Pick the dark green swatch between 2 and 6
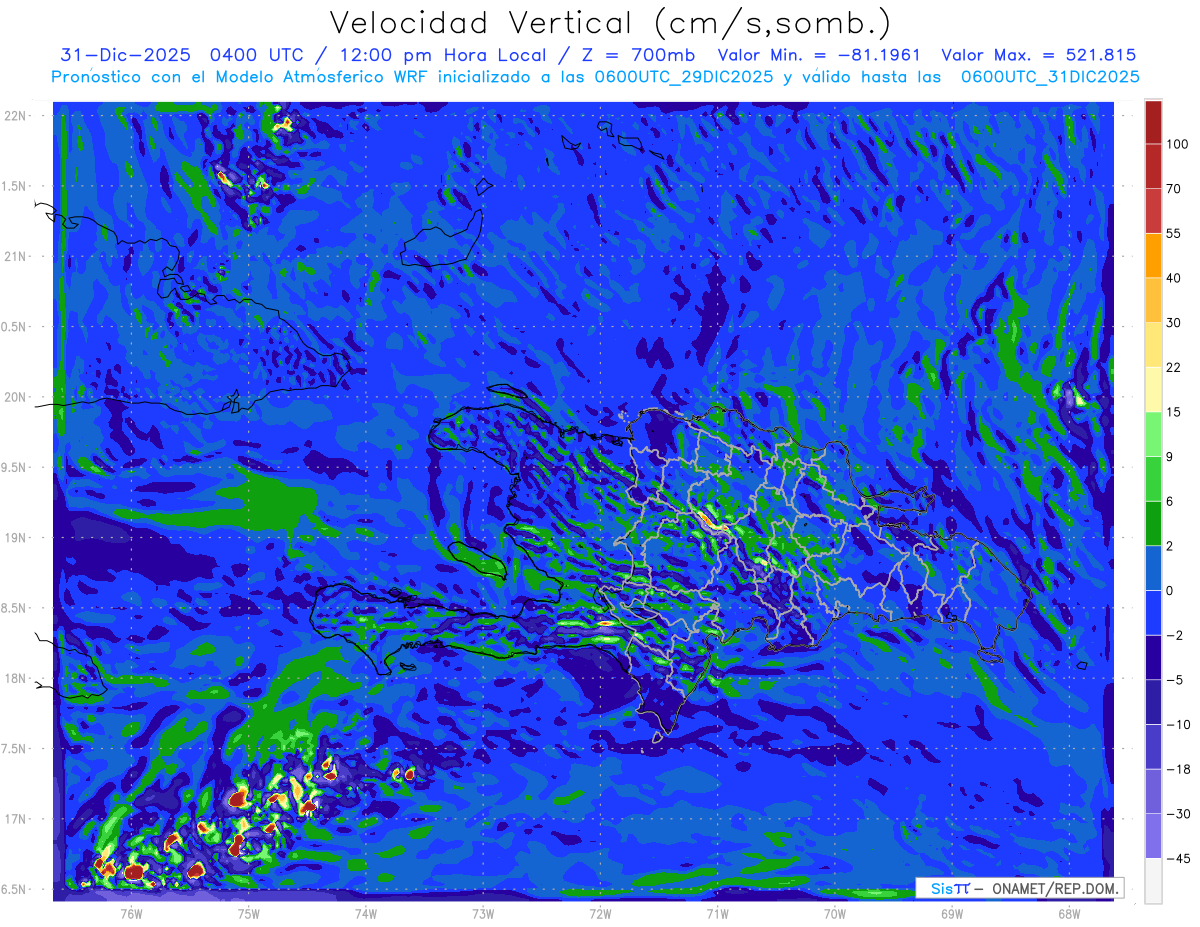 coord(1153,523)
